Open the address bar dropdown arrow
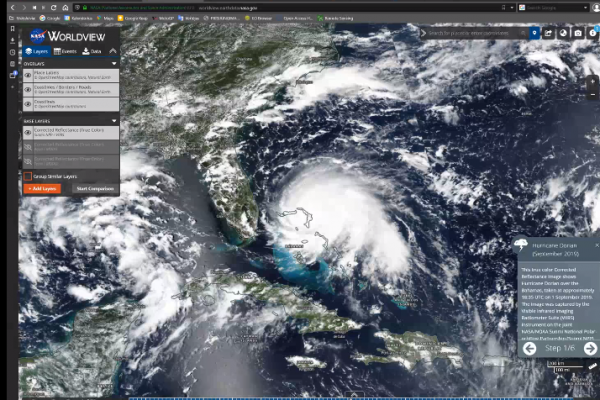Image resolution: width=600 pixels, height=400 pixels. [512, 8]
